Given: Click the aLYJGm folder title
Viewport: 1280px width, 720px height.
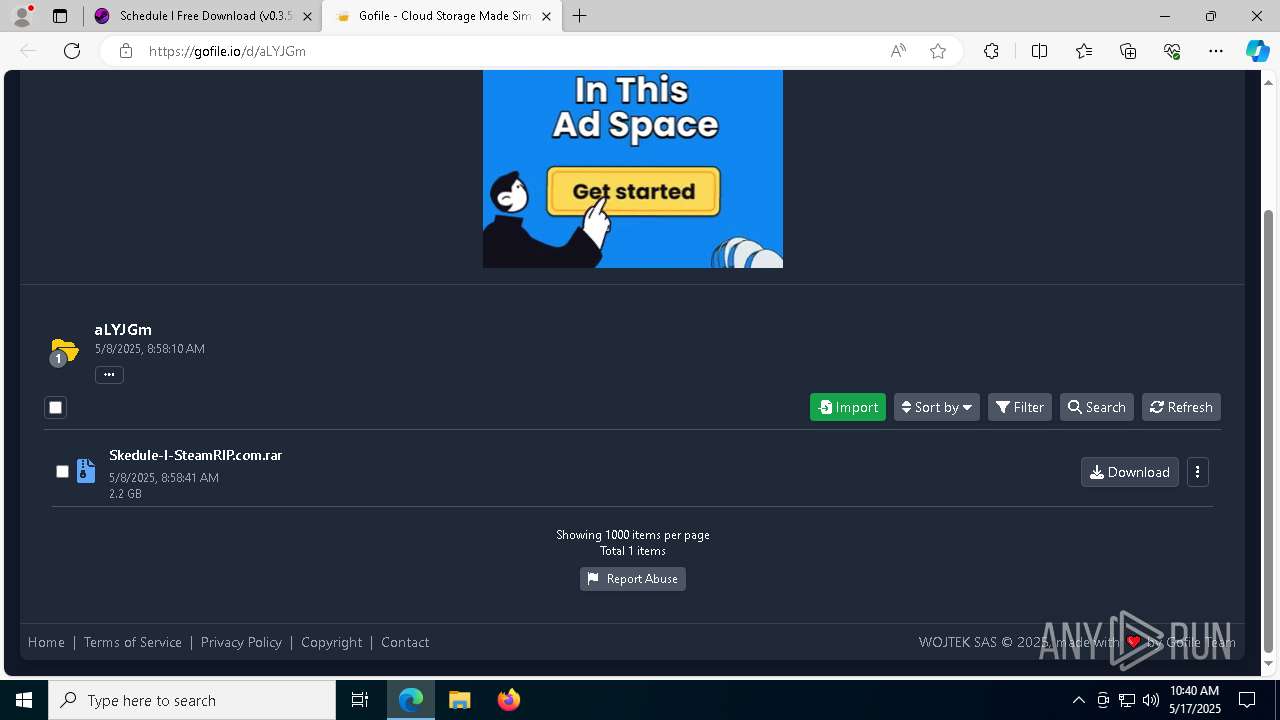Looking at the screenshot, I should pos(123,329).
